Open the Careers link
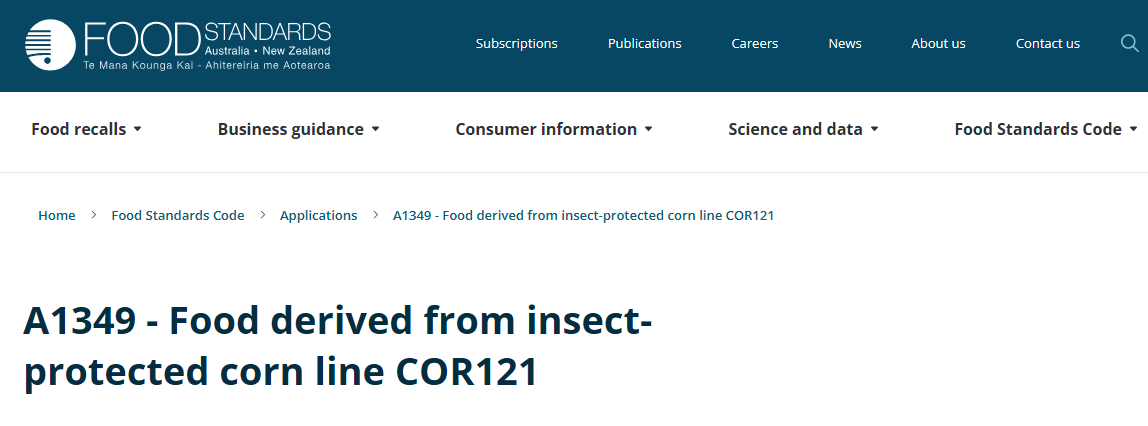This screenshot has height=426, width=1148. 755,43
